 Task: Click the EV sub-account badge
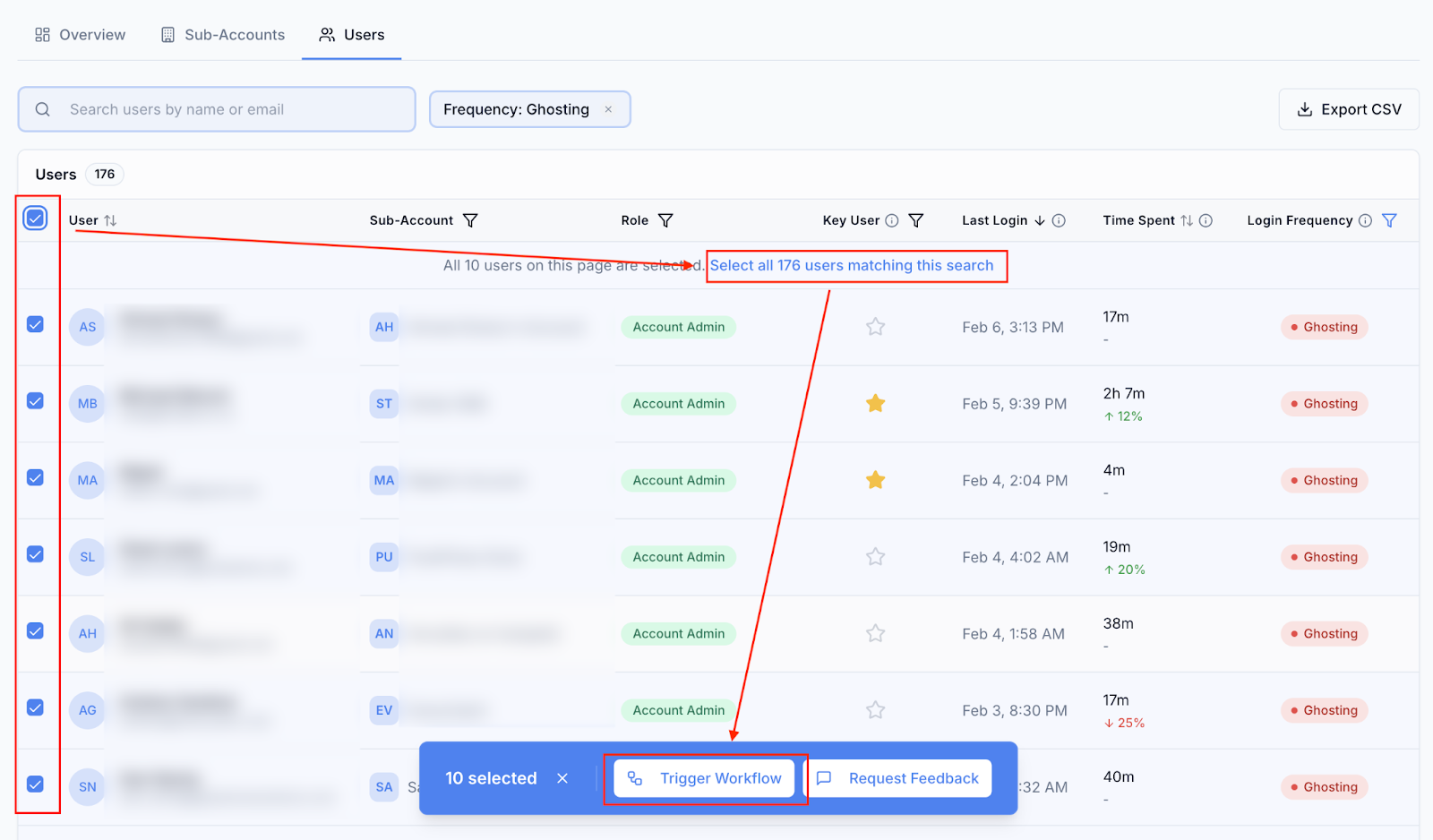(x=384, y=710)
